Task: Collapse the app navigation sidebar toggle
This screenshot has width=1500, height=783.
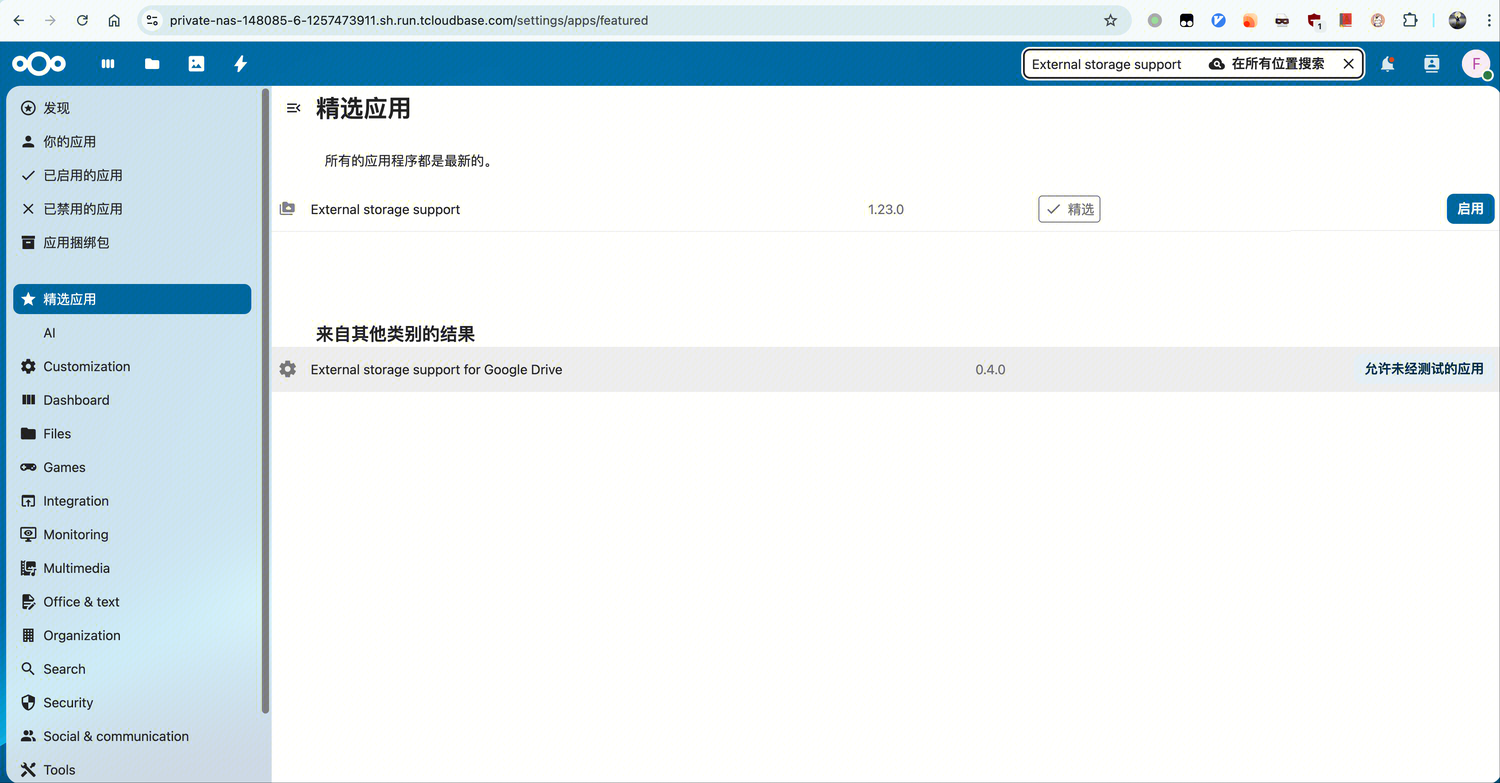Action: (x=293, y=108)
